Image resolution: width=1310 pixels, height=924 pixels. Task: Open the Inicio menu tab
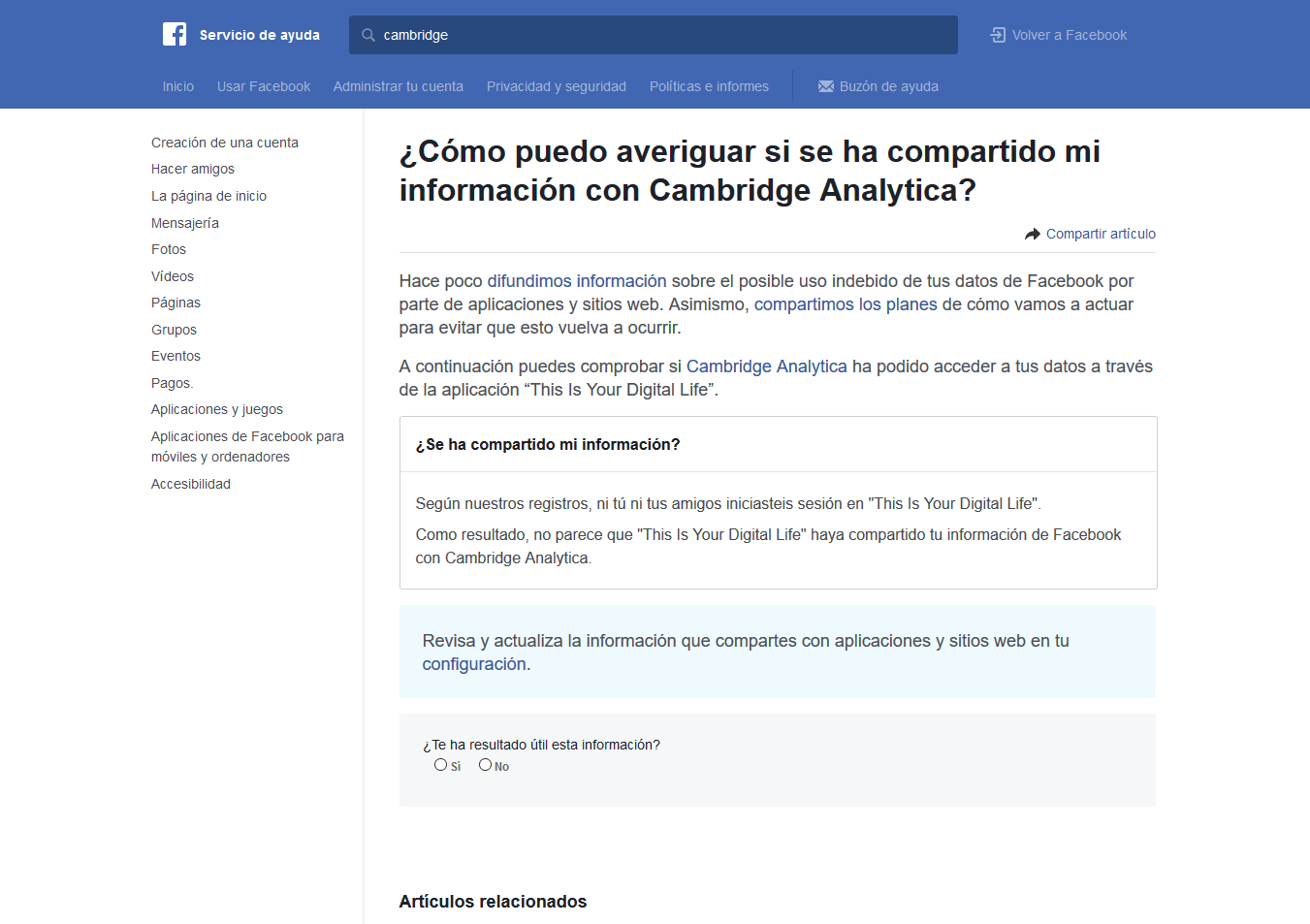[178, 86]
